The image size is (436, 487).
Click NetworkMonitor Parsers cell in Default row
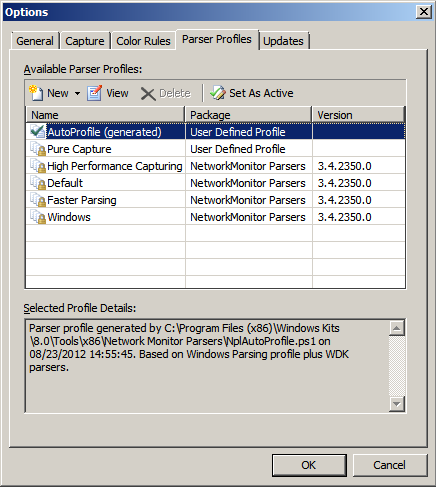(248, 183)
